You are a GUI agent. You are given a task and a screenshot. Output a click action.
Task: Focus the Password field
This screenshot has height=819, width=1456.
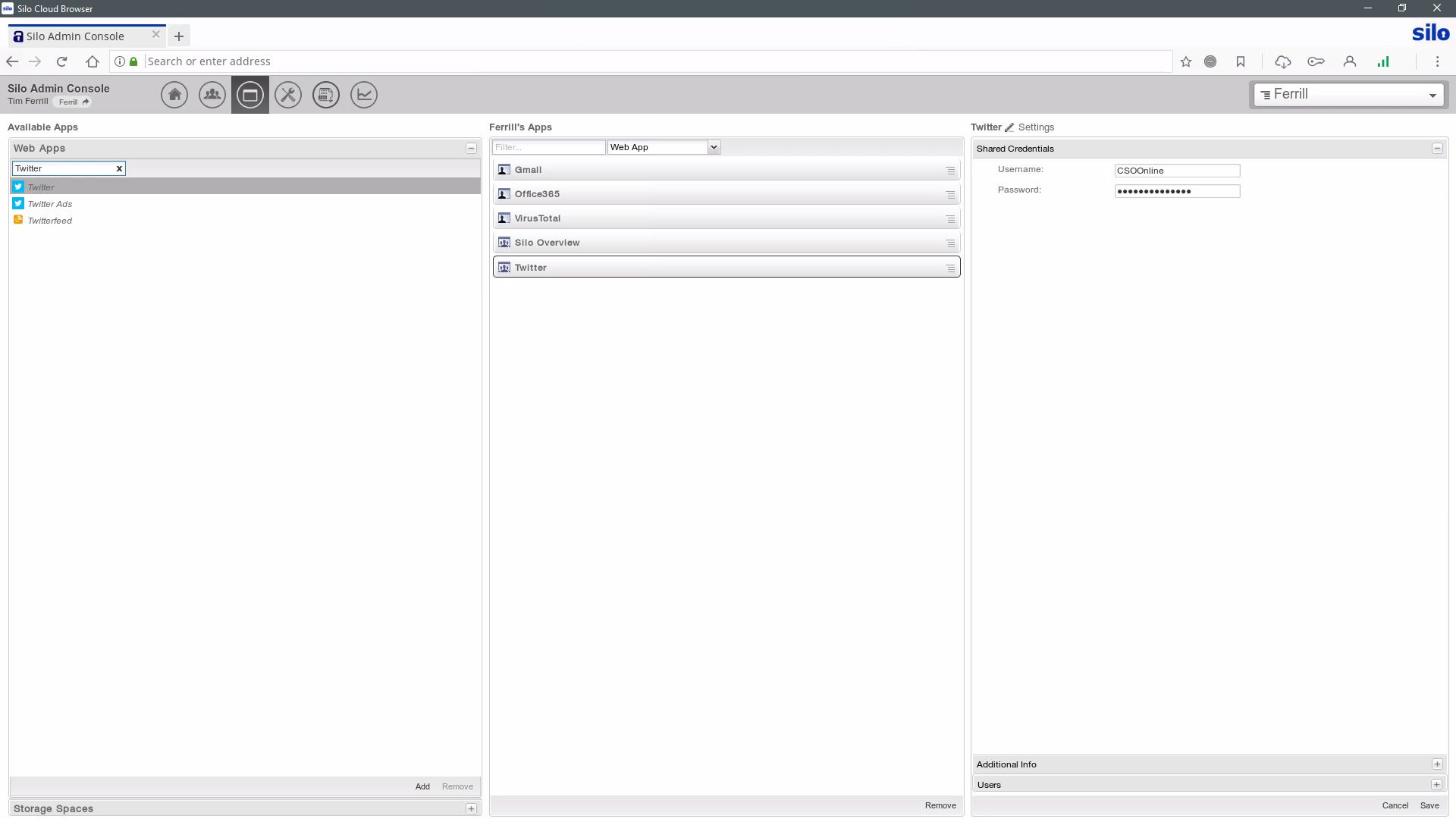tap(1177, 191)
